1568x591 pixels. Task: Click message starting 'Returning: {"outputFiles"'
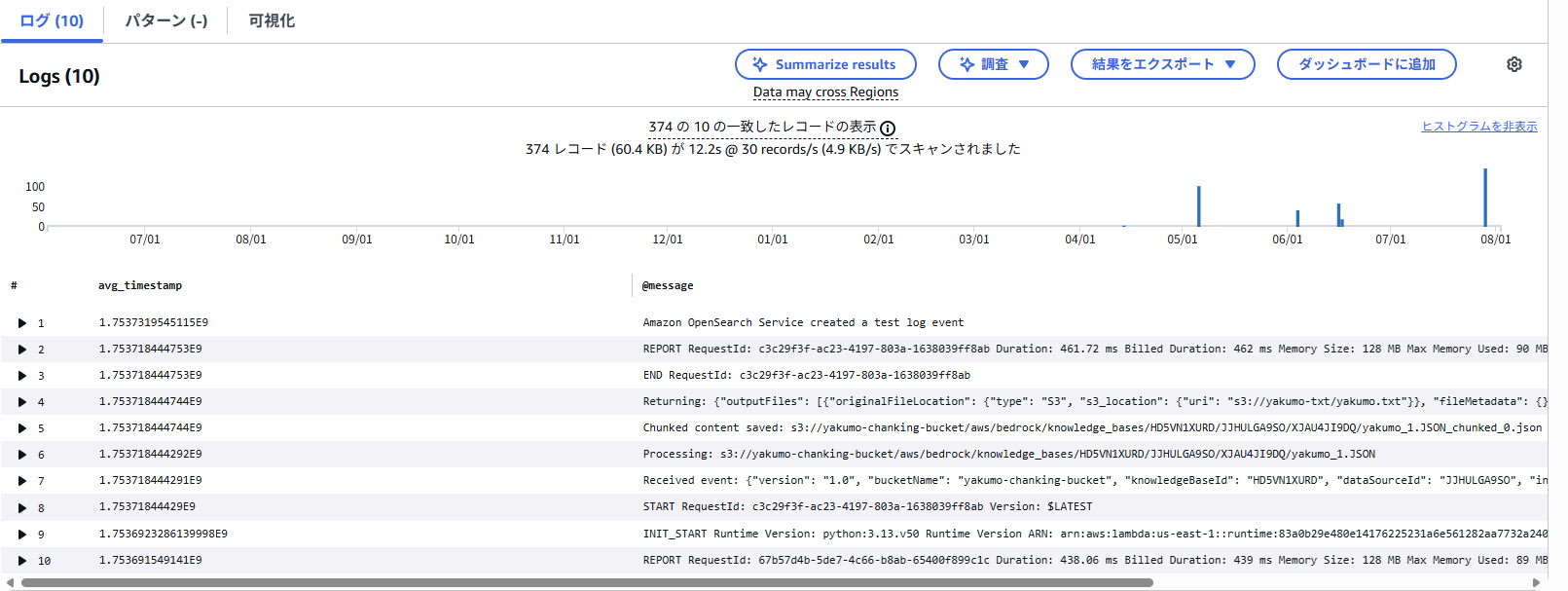pyautogui.click(x=1095, y=401)
